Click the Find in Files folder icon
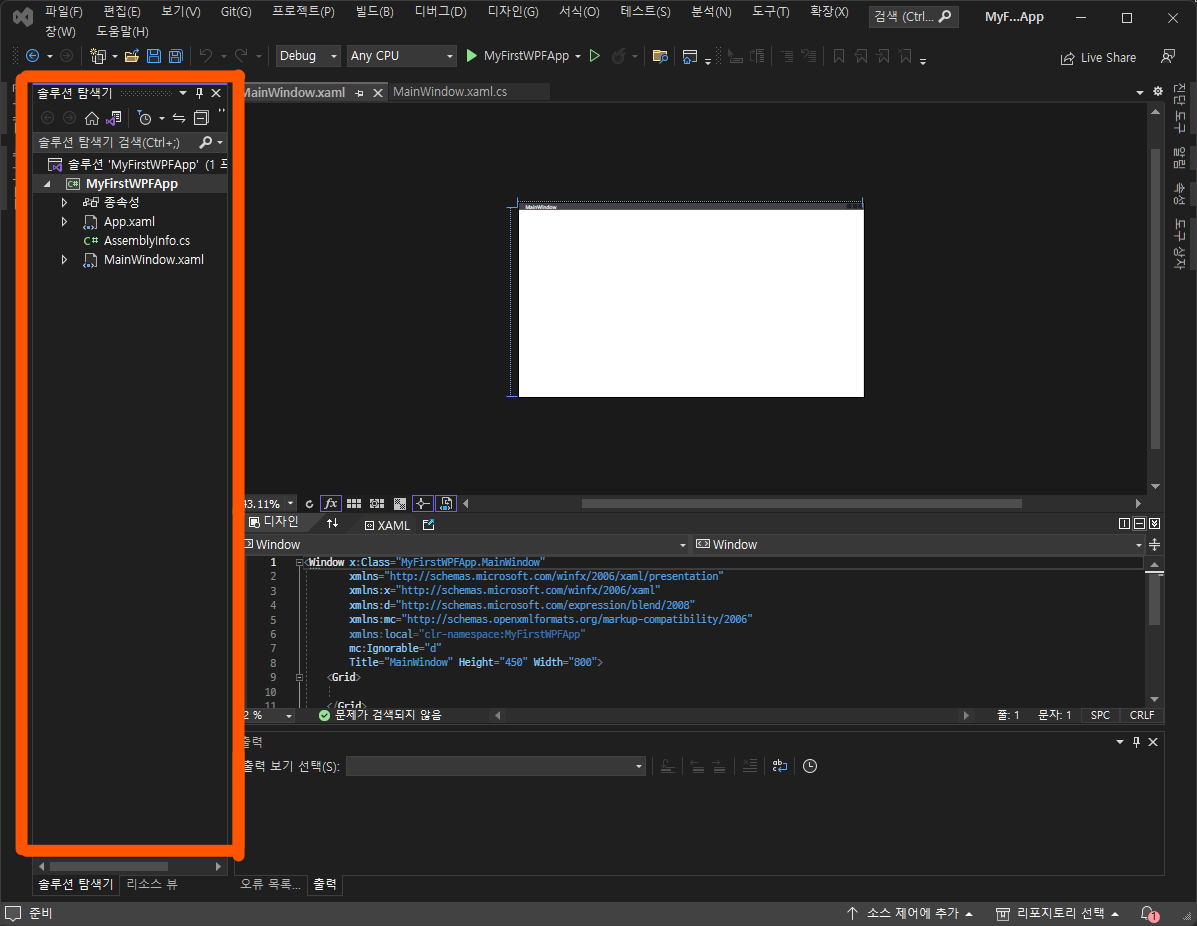Image resolution: width=1197 pixels, height=926 pixels. pyautogui.click(x=660, y=56)
